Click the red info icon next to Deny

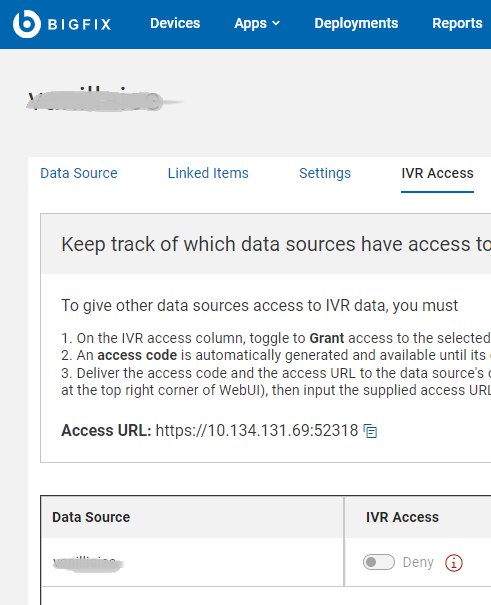[454, 563]
